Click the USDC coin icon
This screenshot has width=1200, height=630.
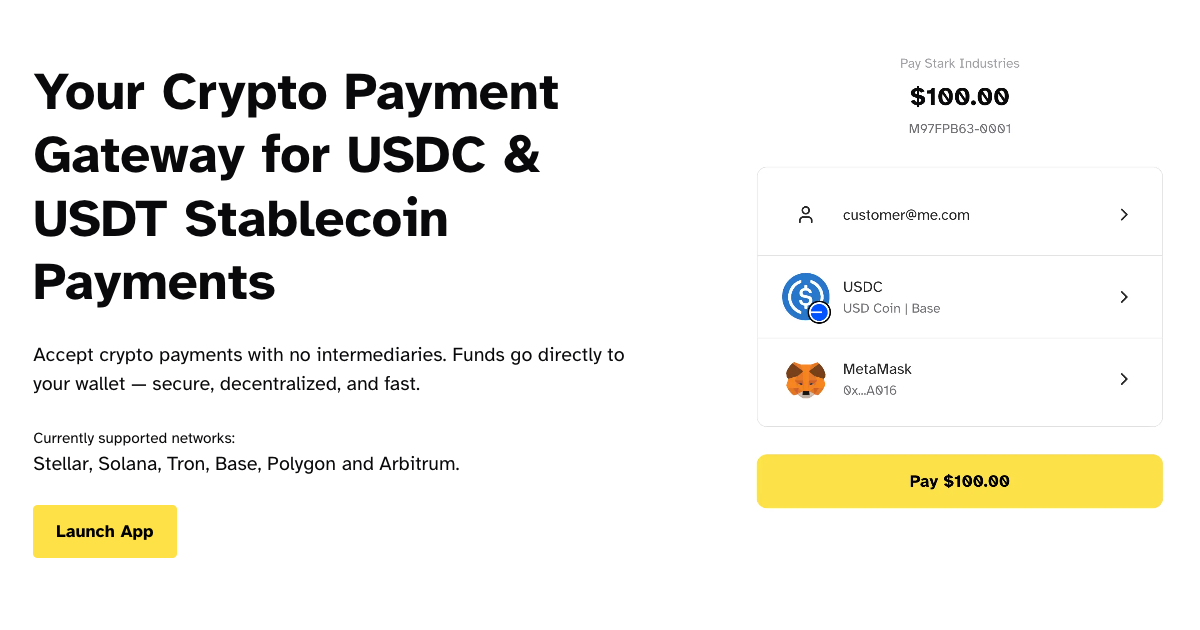coord(804,295)
